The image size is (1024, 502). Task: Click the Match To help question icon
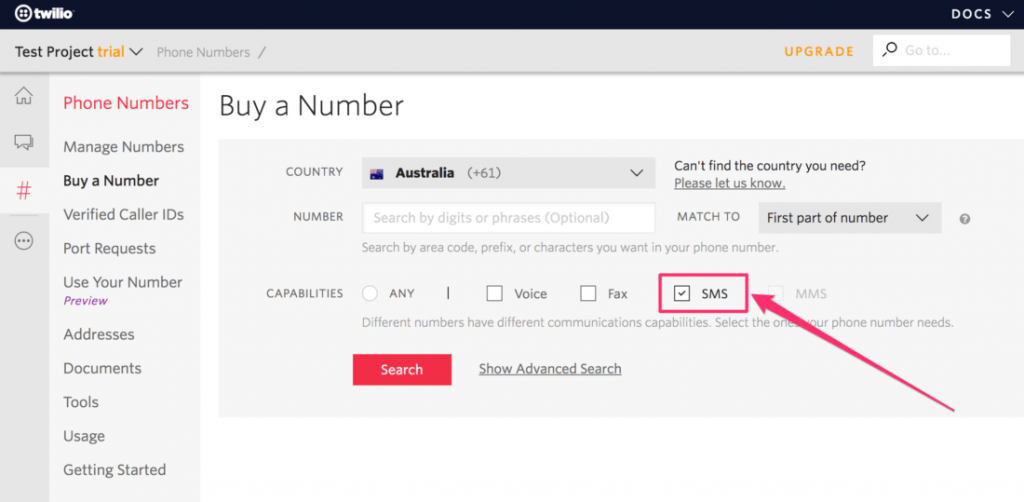(x=965, y=219)
